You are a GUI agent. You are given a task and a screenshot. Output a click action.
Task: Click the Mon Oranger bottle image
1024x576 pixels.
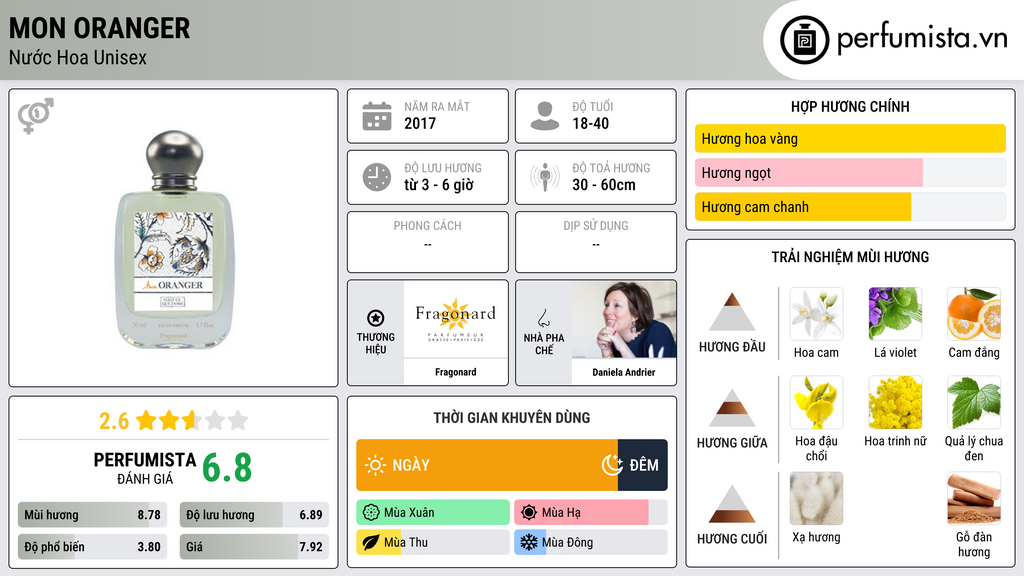click(x=174, y=240)
